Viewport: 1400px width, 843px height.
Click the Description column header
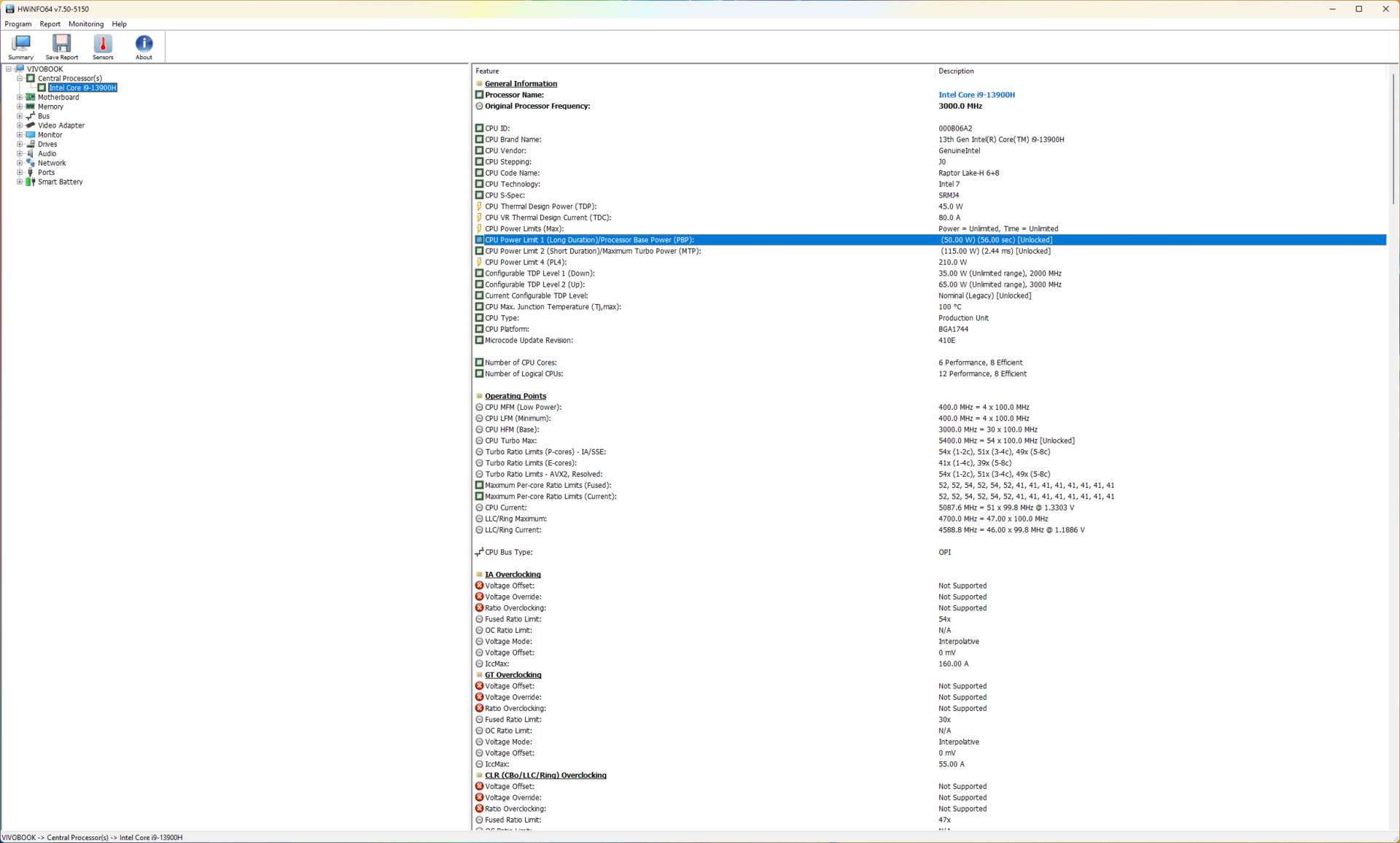pos(956,71)
